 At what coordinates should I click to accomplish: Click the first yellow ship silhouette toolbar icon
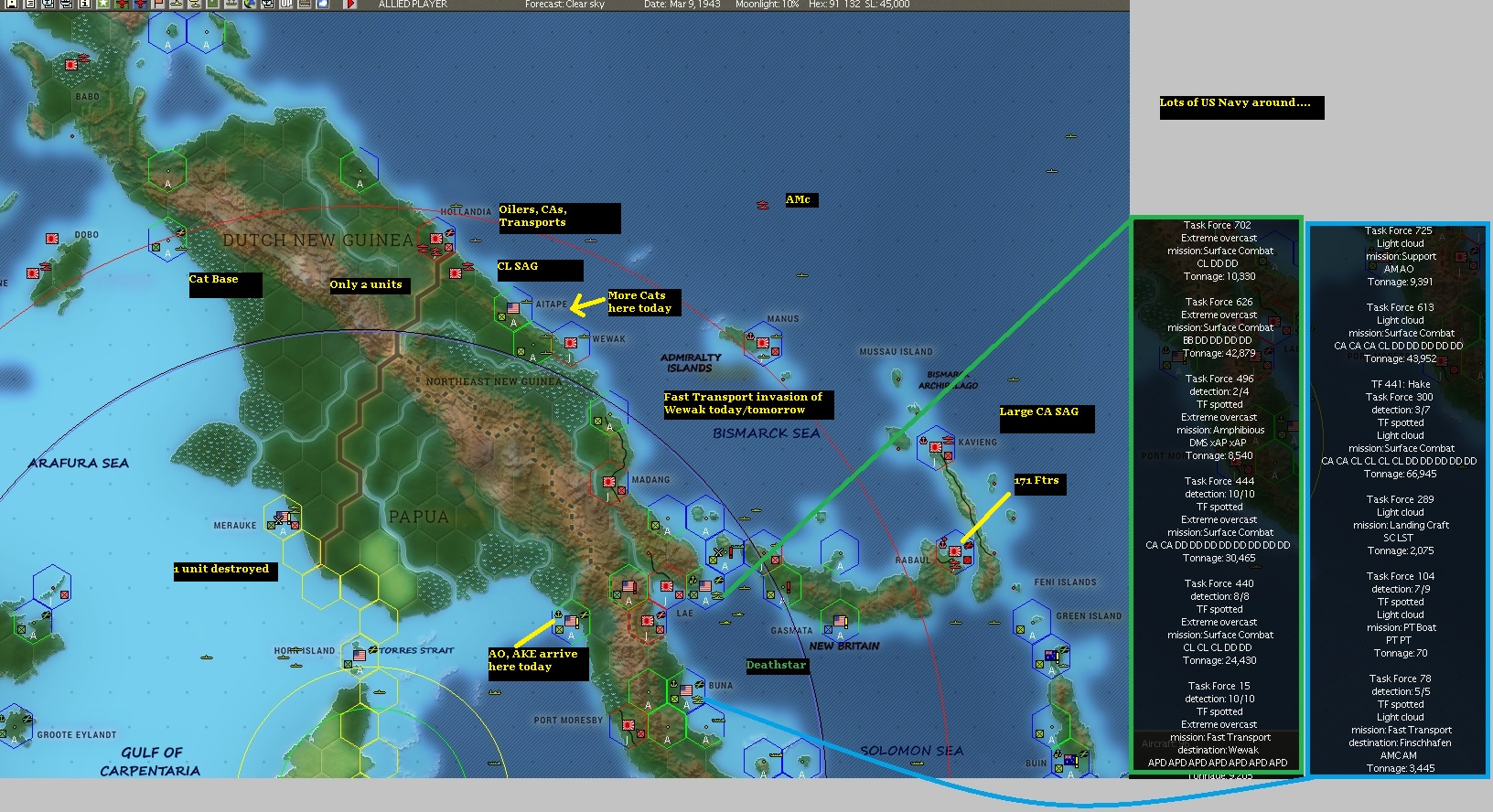click(x=177, y=4)
